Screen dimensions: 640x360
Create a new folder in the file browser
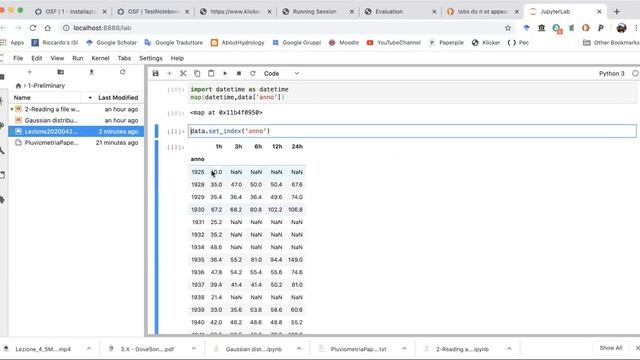[x=60, y=72]
